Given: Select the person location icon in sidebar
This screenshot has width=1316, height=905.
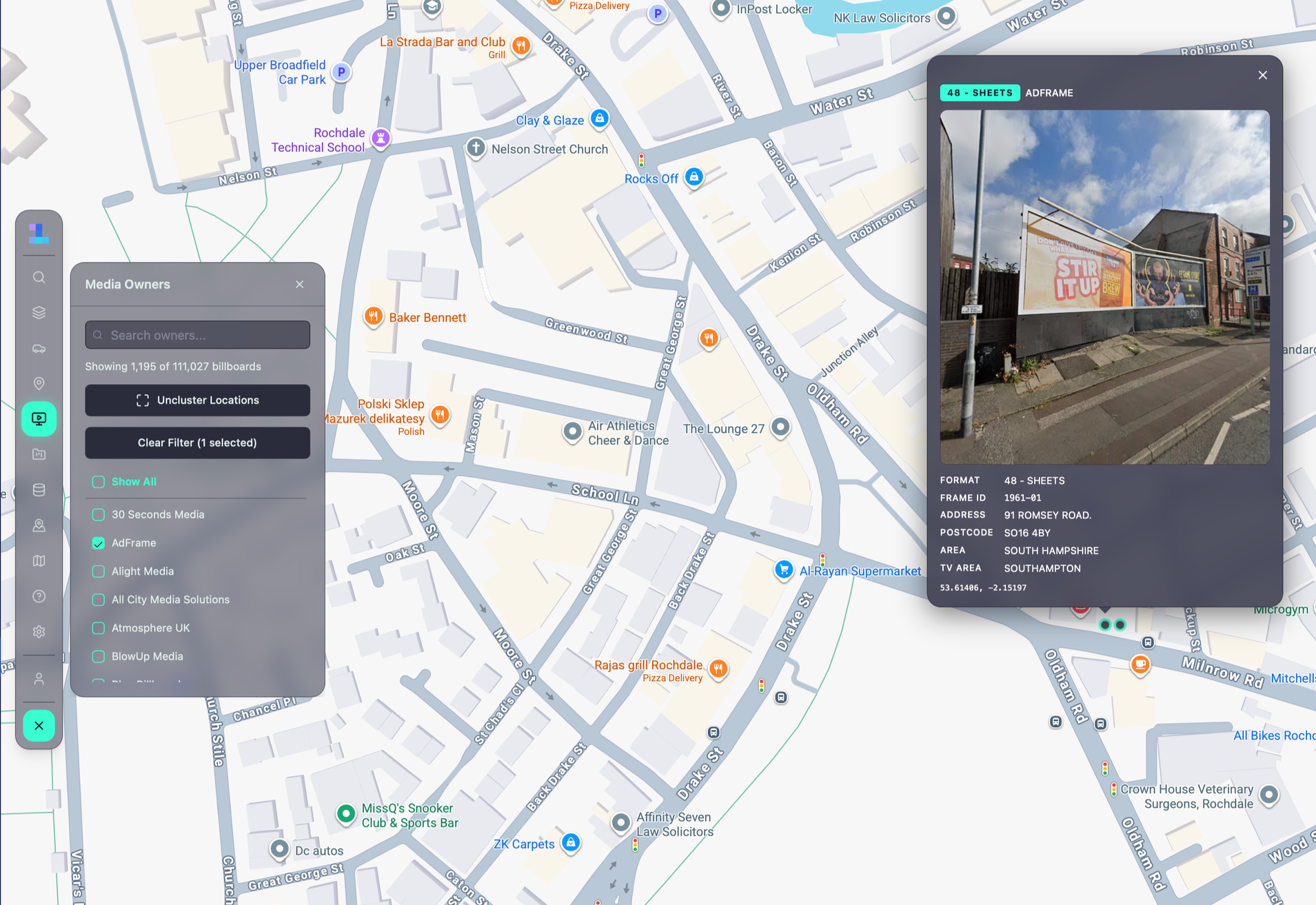Looking at the screenshot, I should point(39,525).
